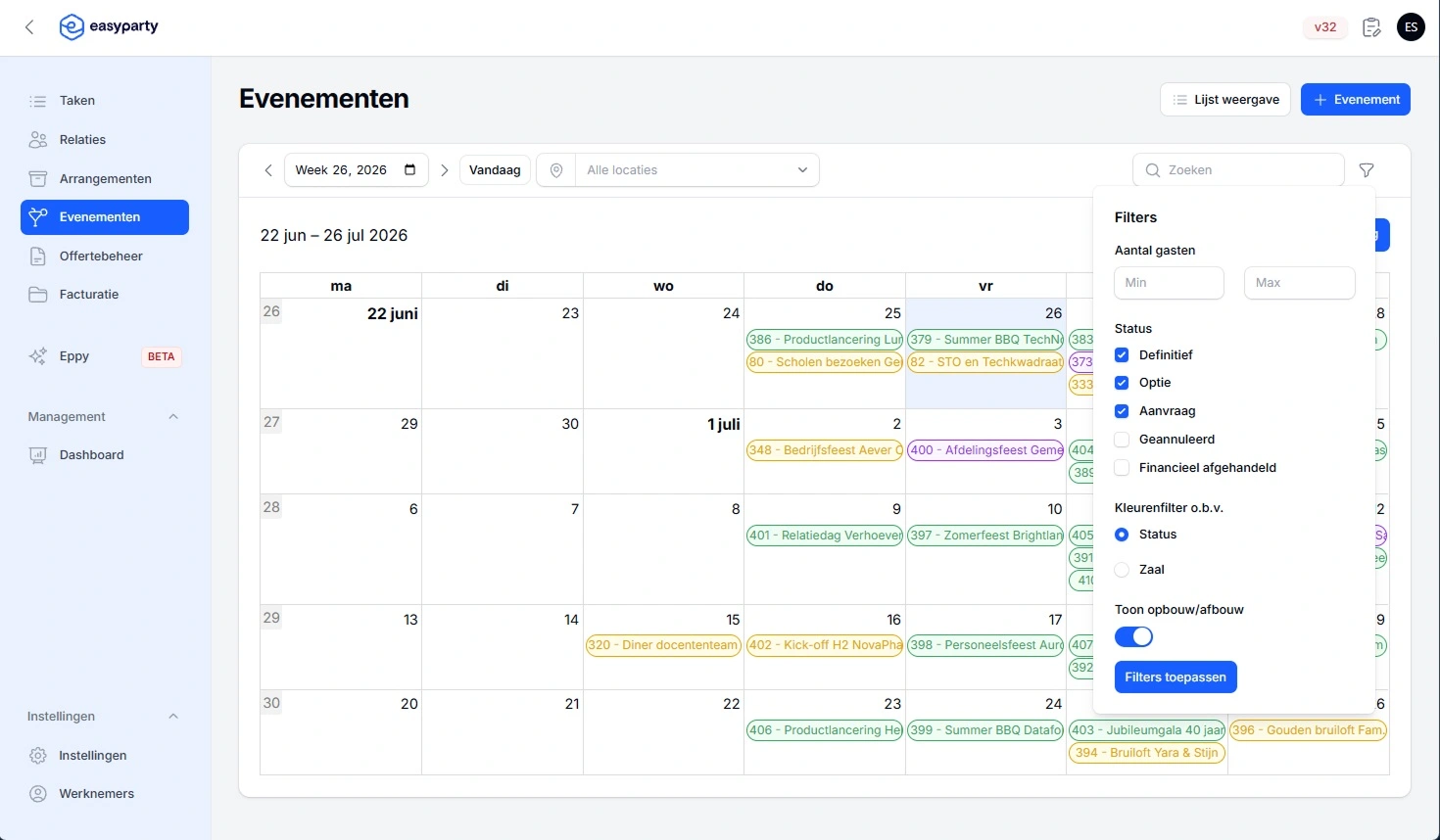The image size is (1440, 840).
Task: Collapse the Management section
Action: (173, 417)
